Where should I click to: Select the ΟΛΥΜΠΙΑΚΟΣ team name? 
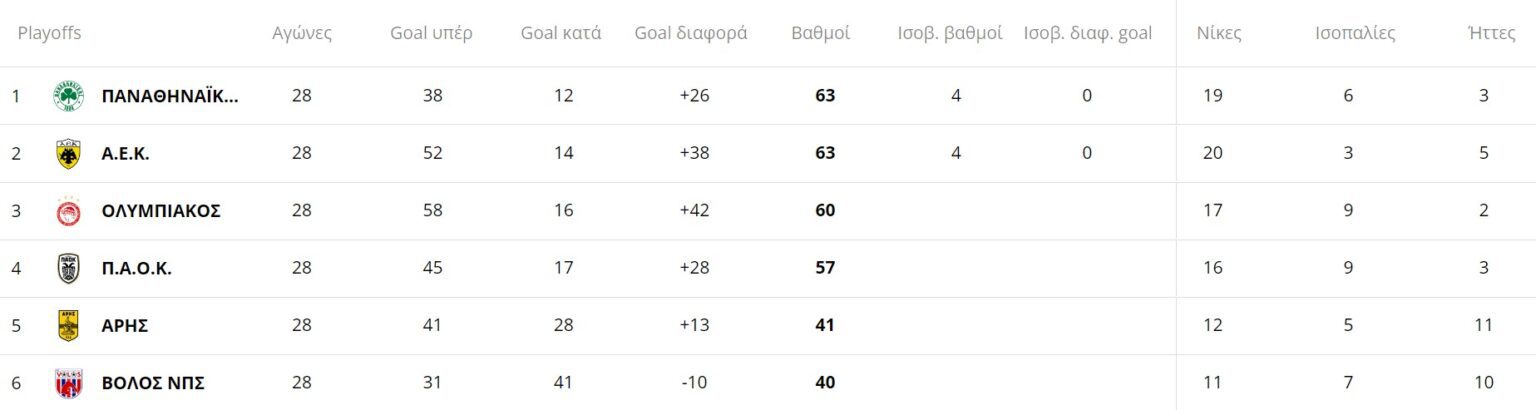tap(161, 211)
